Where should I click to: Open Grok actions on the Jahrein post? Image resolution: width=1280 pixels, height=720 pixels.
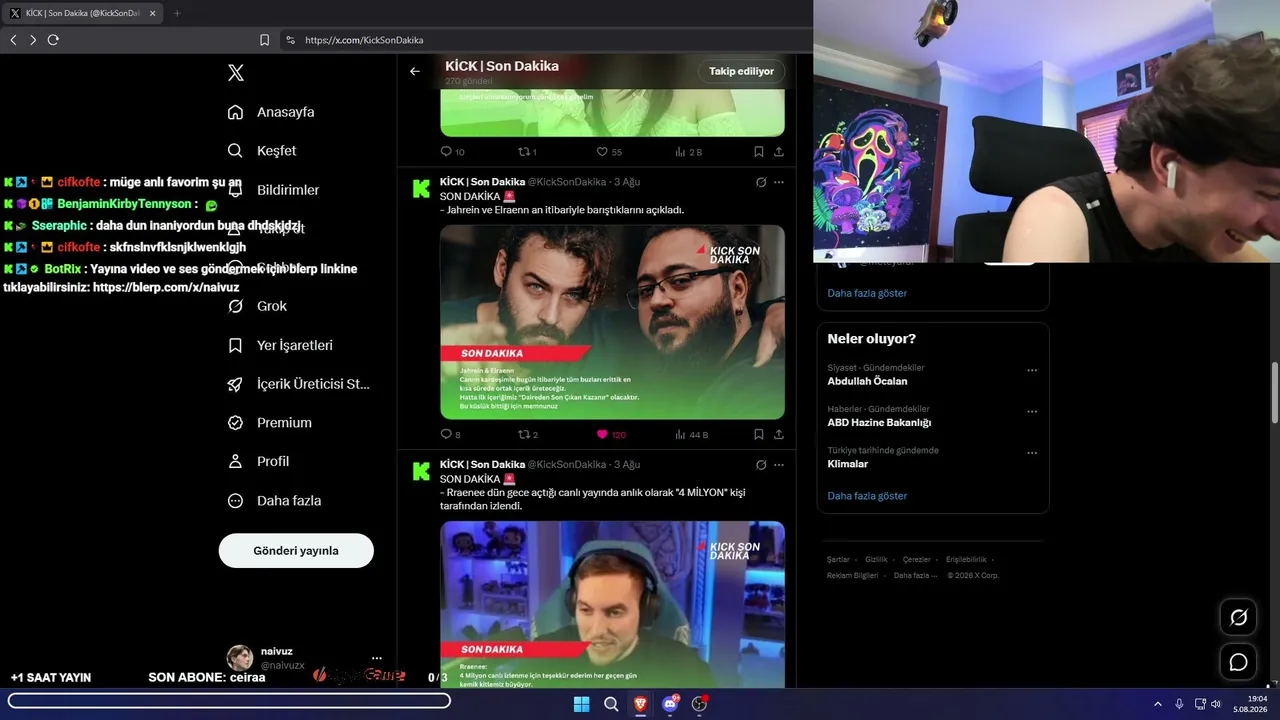click(761, 182)
